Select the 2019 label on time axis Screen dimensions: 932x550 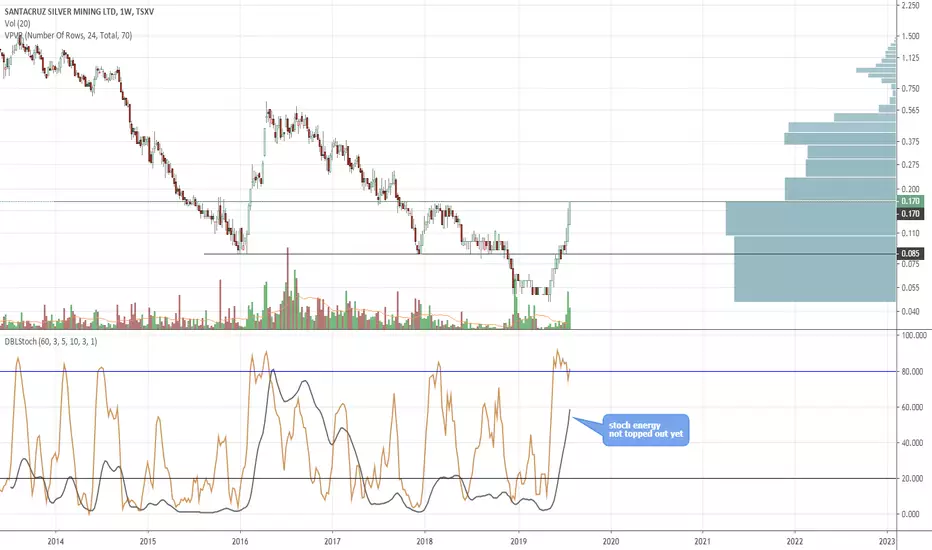(x=518, y=541)
